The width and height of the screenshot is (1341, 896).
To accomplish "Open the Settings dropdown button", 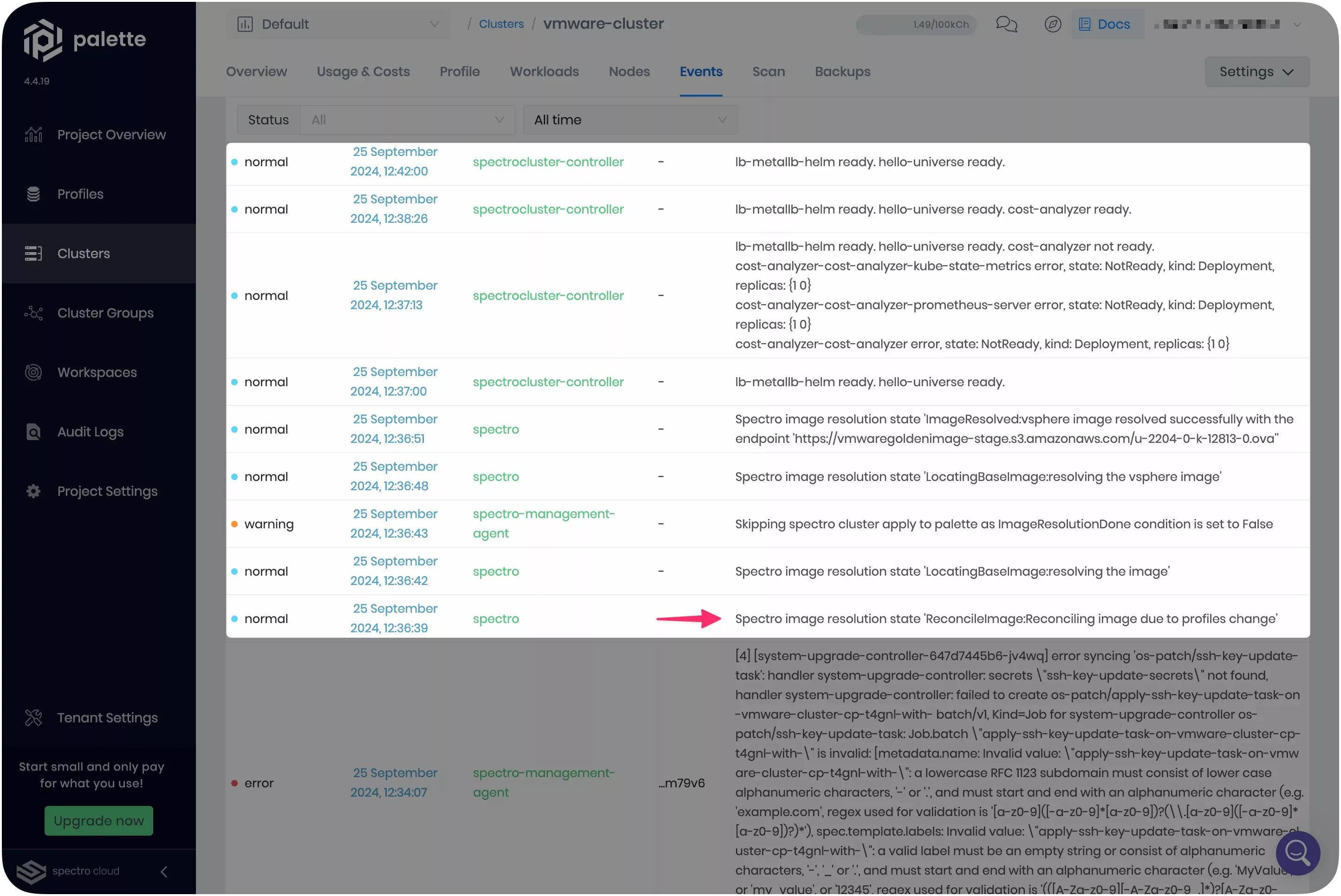I will (1256, 71).
